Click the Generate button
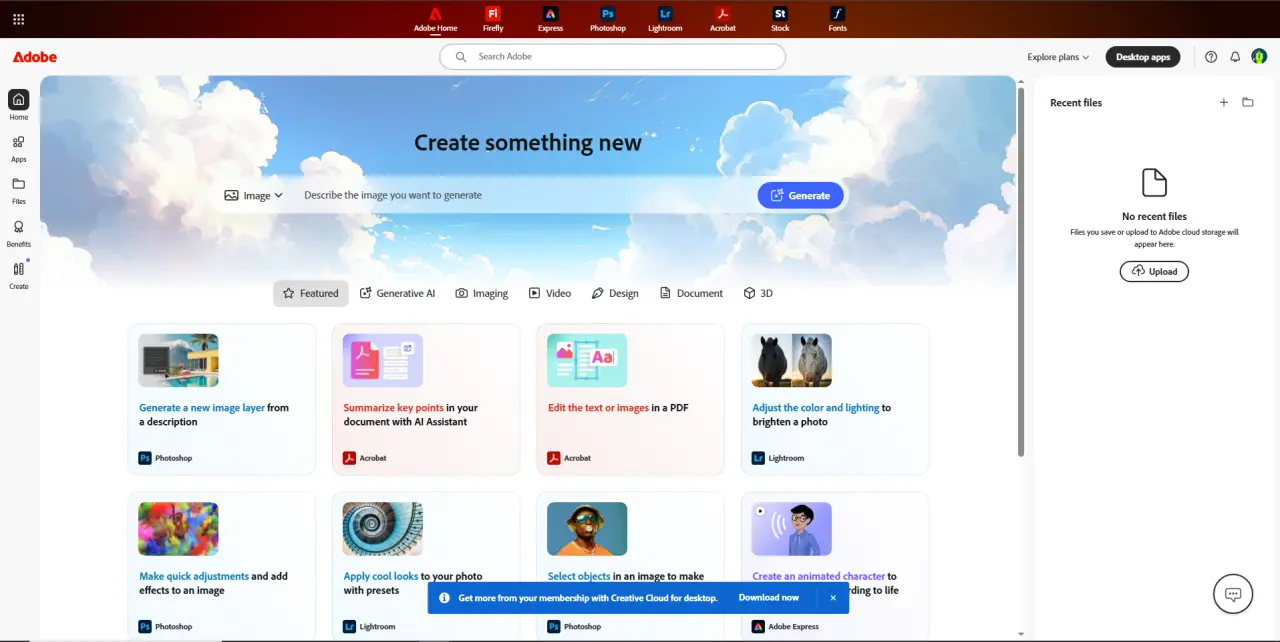Viewport: 1280px width, 642px height. pos(800,195)
